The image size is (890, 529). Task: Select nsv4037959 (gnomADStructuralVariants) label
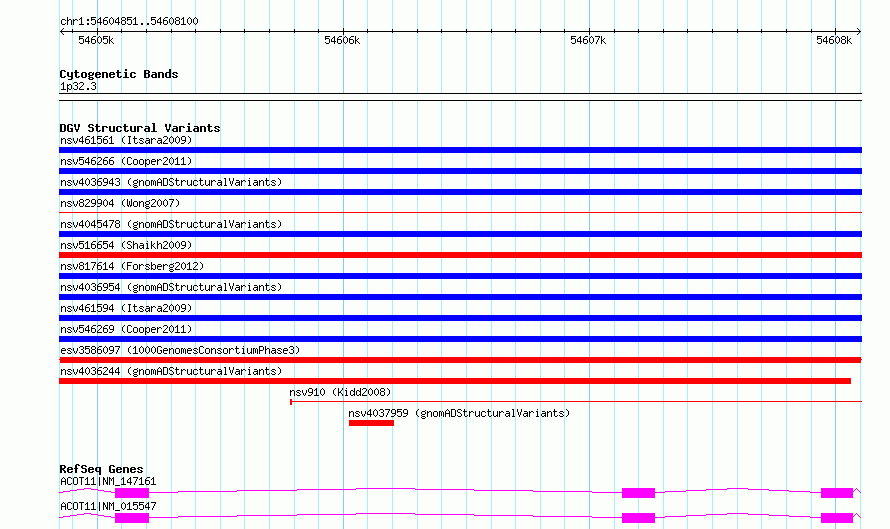click(x=459, y=413)
